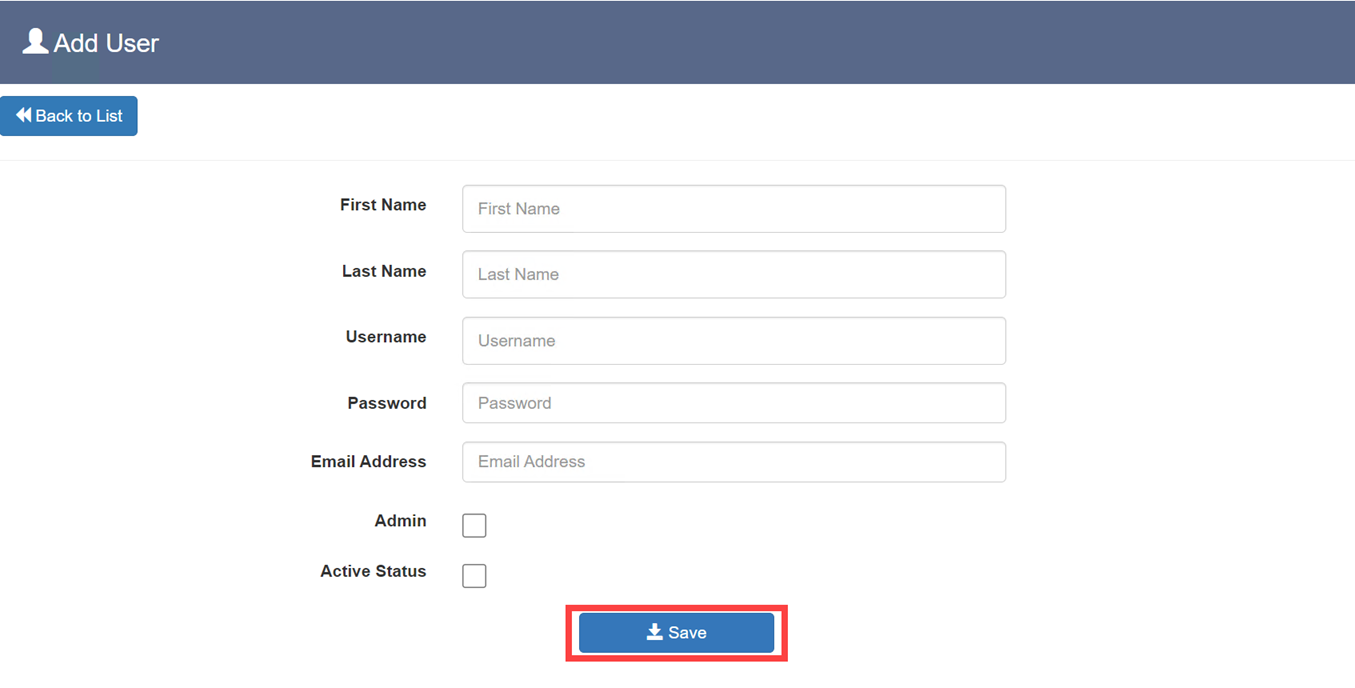Focus the Last Name input
The image size is (1355, 688).
[733, 274]
